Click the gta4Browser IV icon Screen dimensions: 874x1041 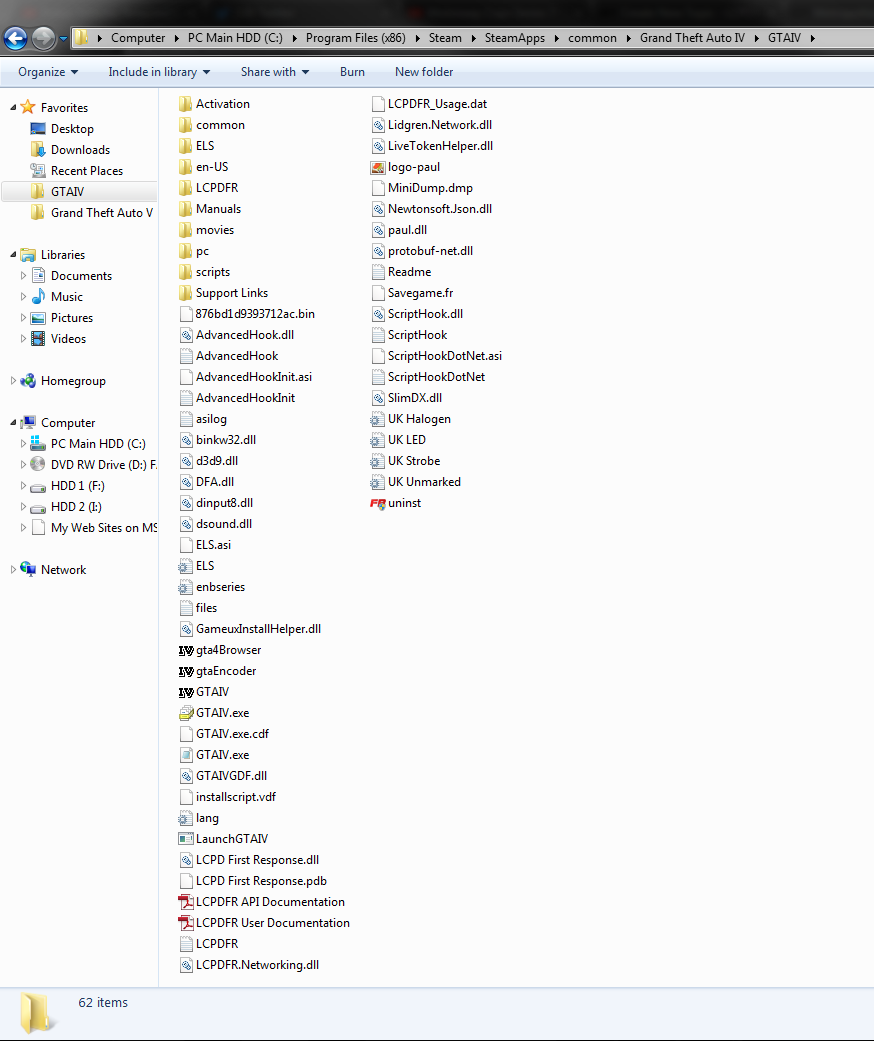186,651
